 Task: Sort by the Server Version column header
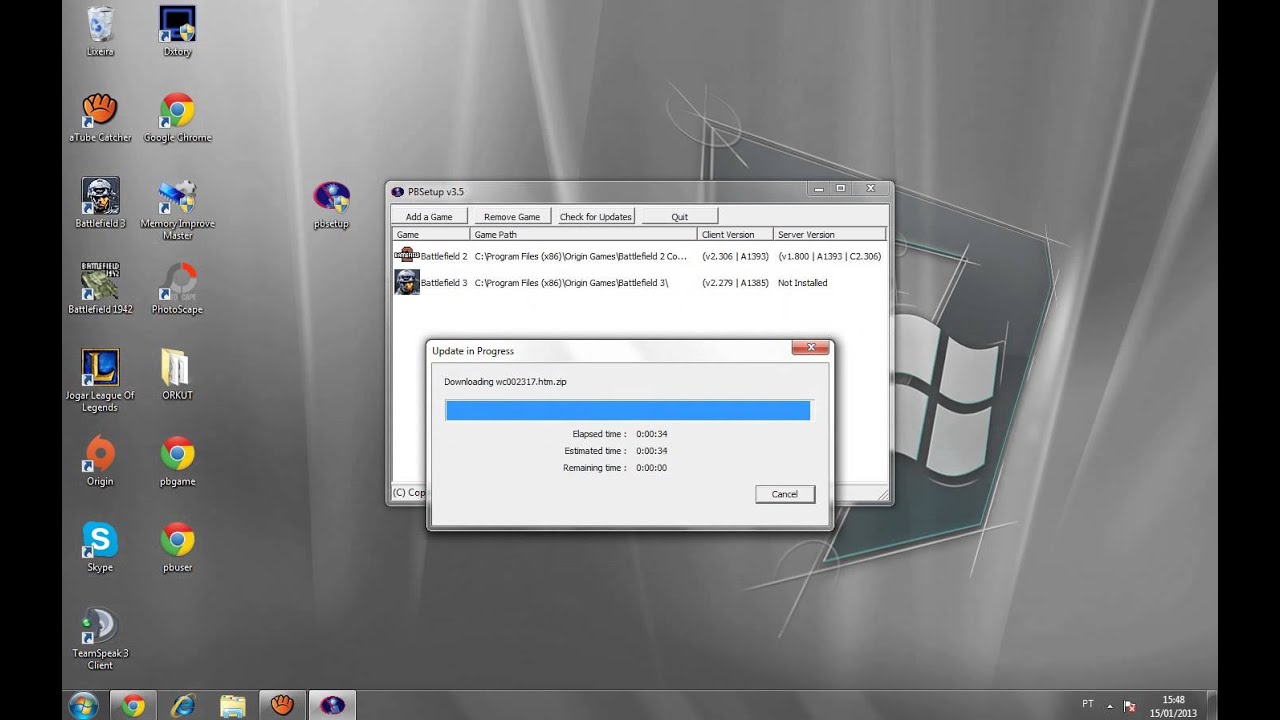tap(829, 234)
